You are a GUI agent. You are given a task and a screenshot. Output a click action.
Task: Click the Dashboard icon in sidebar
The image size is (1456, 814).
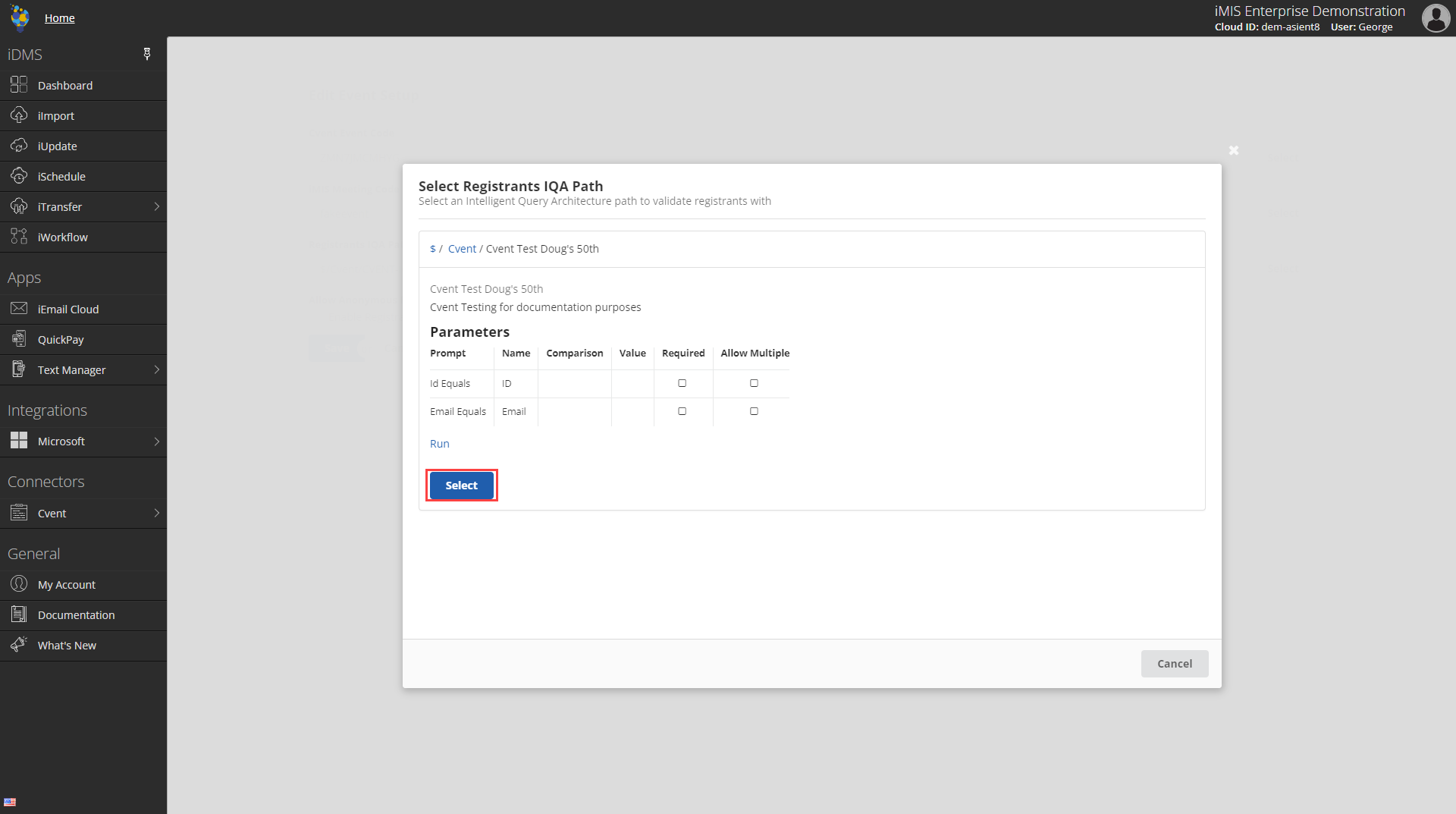pos(19,85)
